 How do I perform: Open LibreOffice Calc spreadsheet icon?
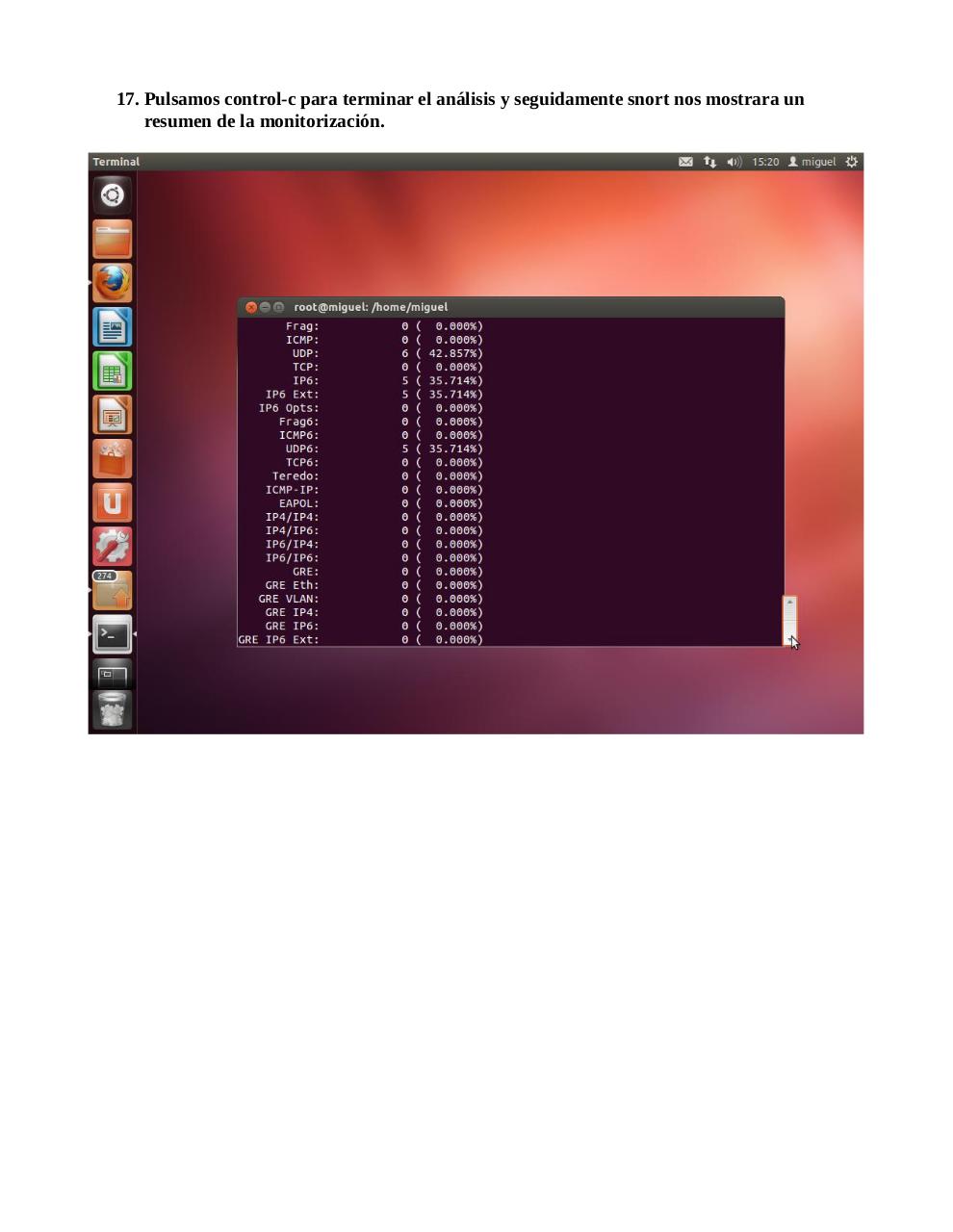click(112, 372)
